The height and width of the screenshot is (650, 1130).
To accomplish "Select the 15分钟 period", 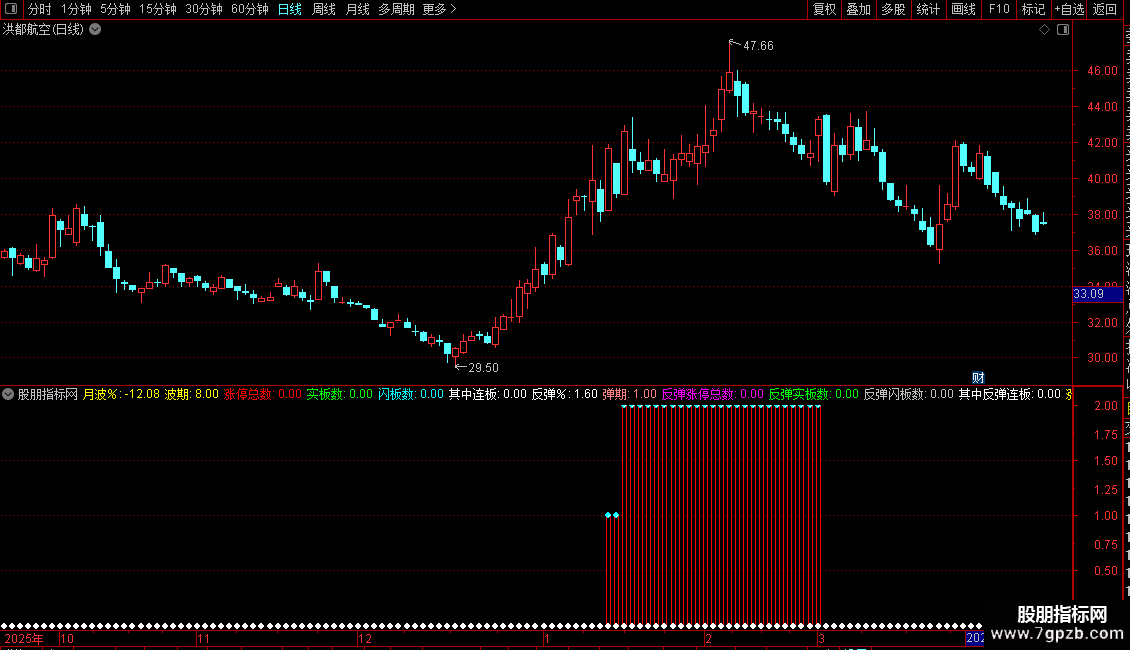I will (x=158, y=9).
